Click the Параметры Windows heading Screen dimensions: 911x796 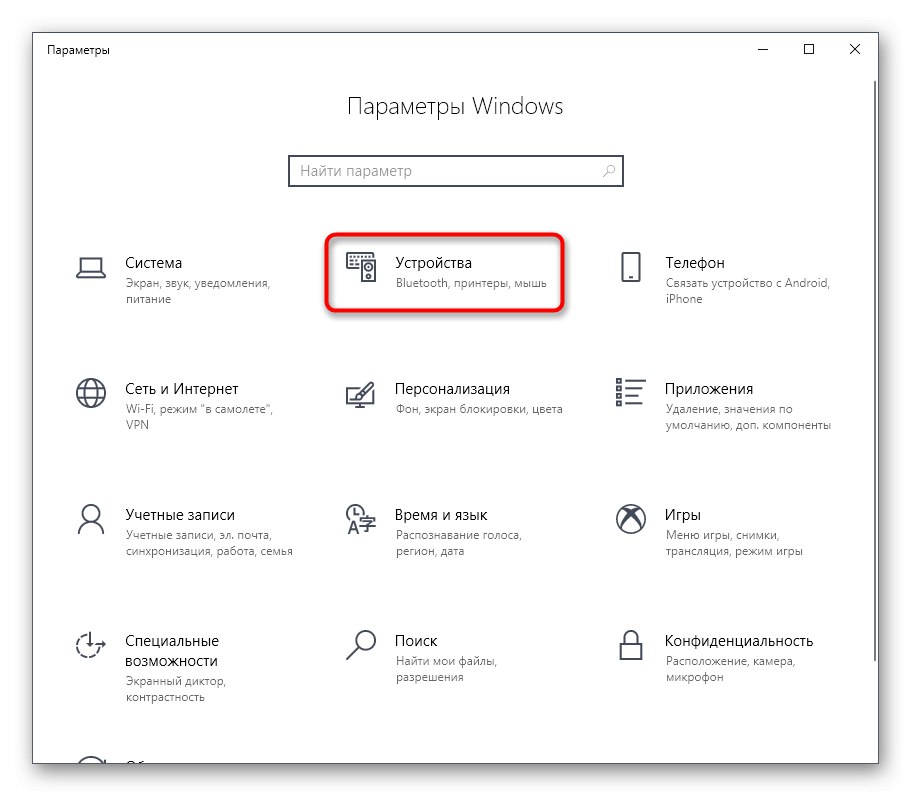pyautogui.click(x=455, y=106)
